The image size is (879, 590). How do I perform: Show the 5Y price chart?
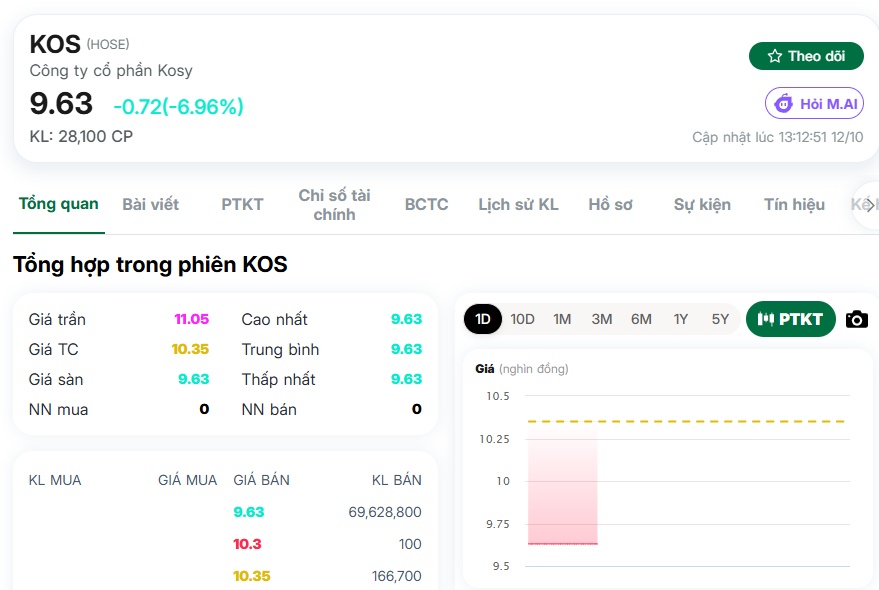(720, 319)
